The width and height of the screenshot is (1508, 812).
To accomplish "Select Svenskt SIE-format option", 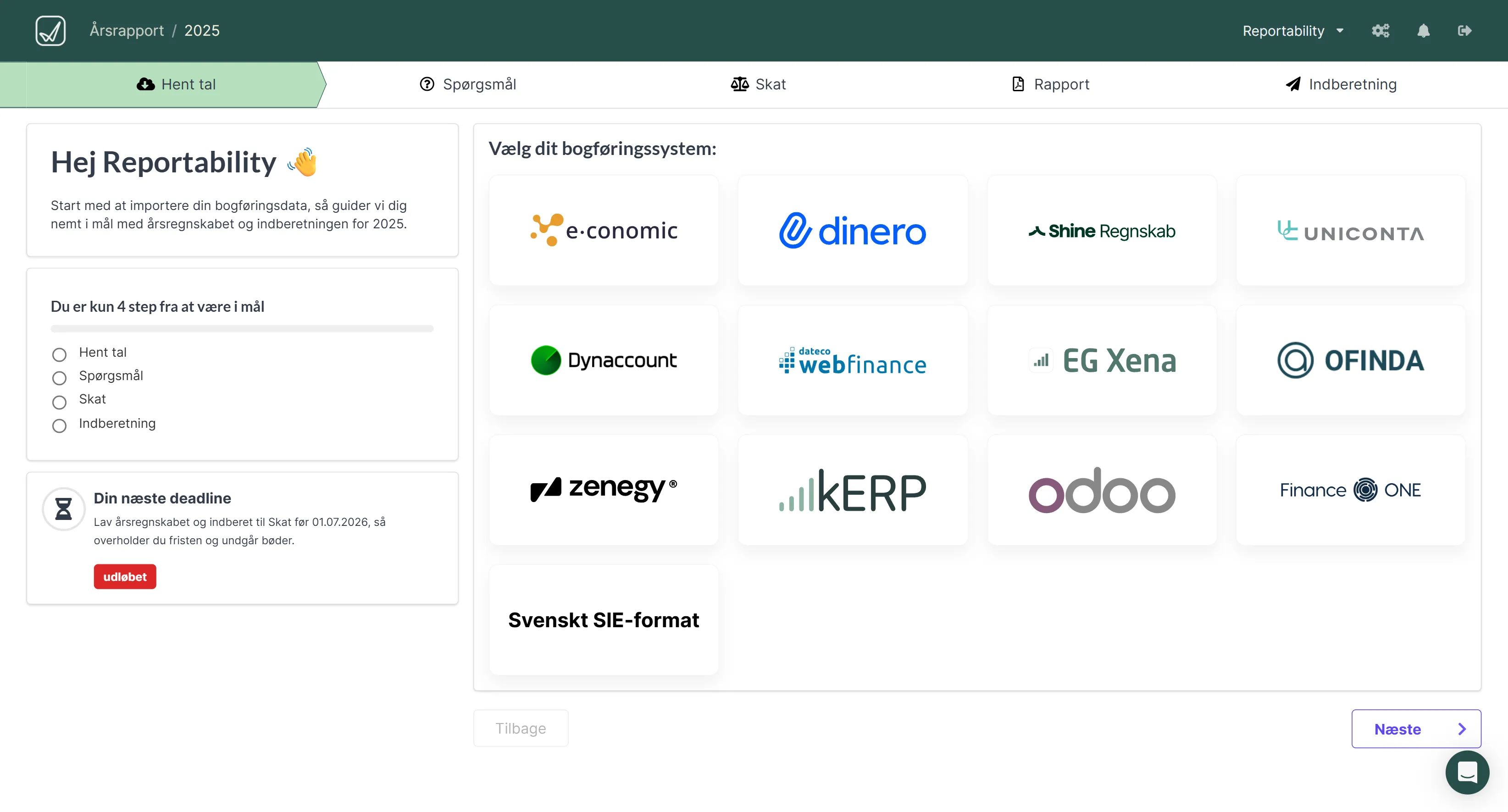I will (x=604, y=620).
